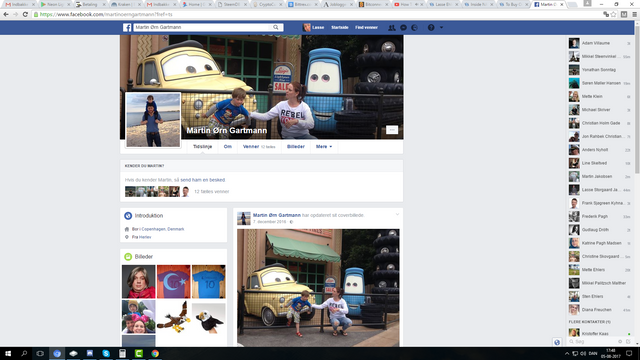Go to Lasse's profile in top bar
640x360 pixels.
coord(313,27)
